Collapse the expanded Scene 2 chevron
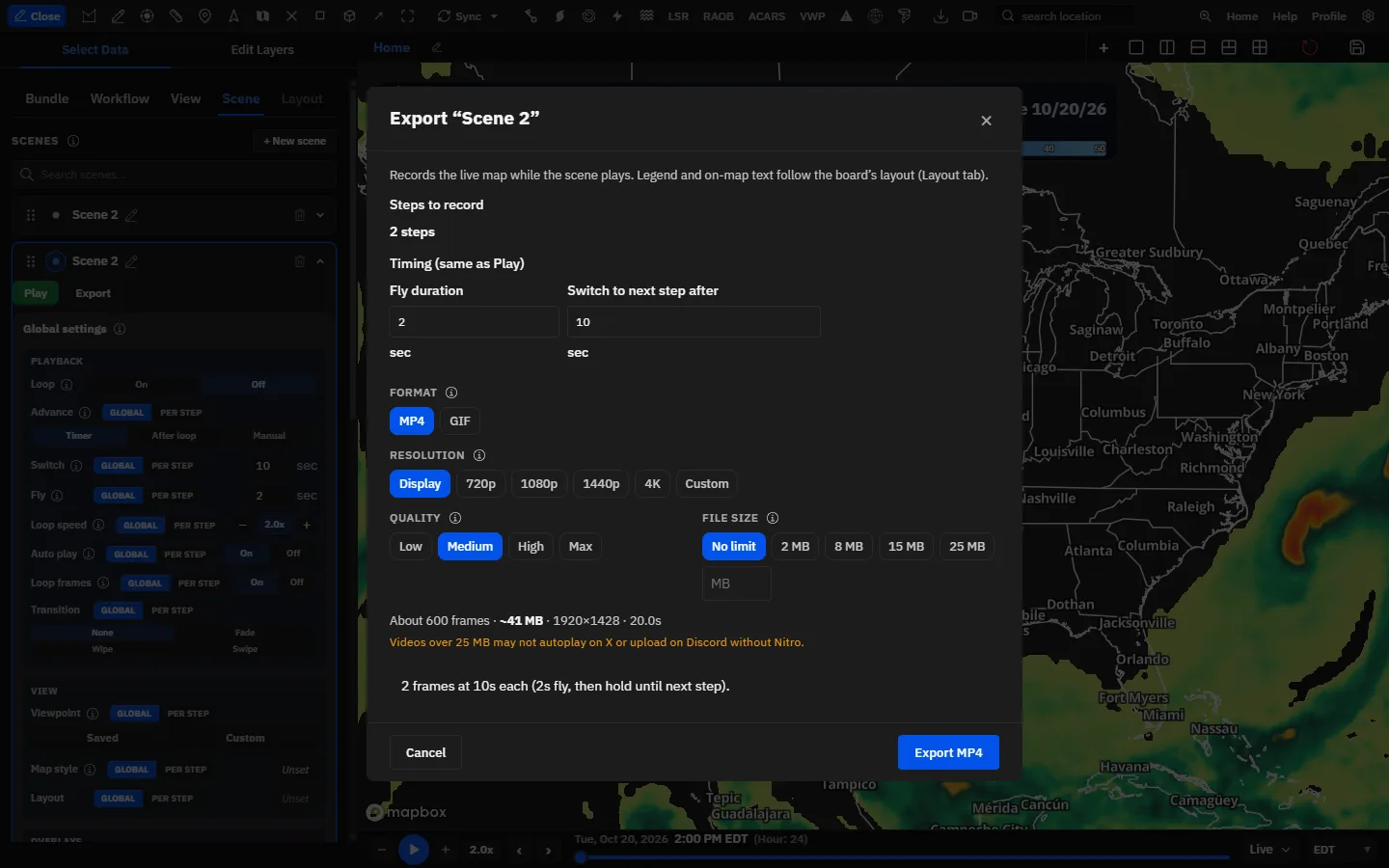Viewport: 1389px width, 868px height. [x=320, y=261]
